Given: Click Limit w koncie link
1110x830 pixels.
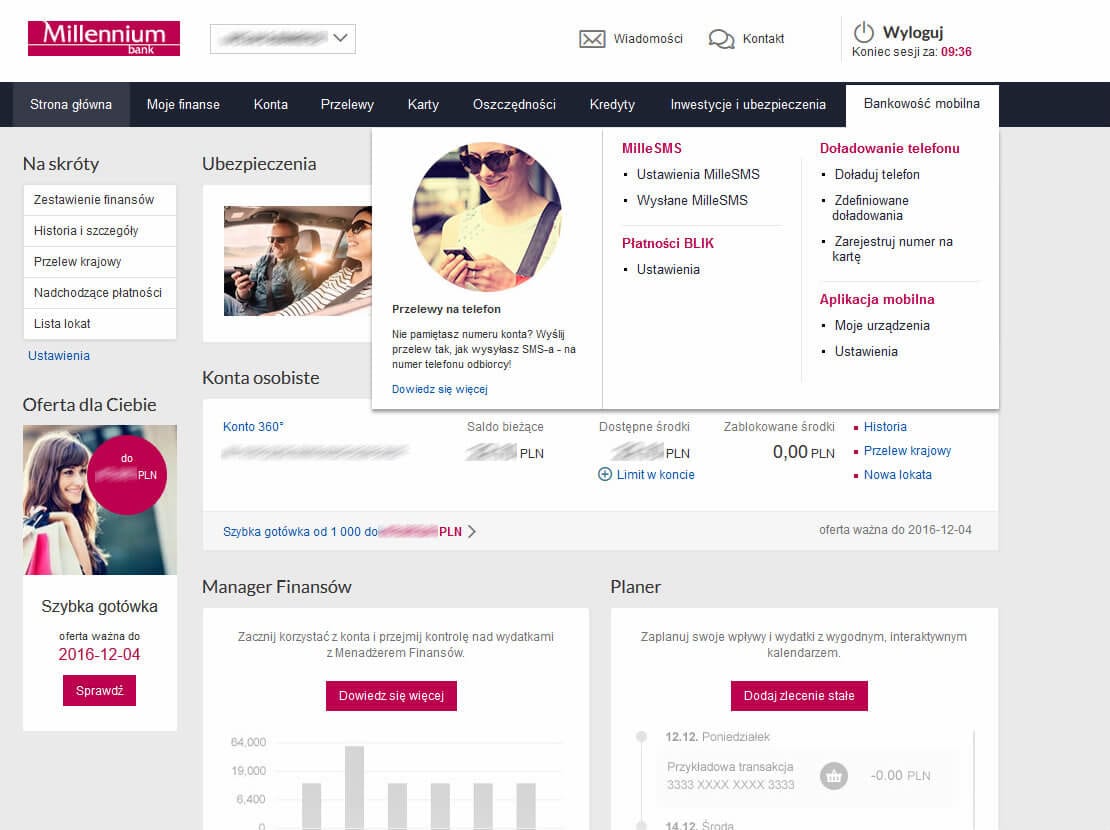Looking at the screenshot, I should tap(656, 474).
